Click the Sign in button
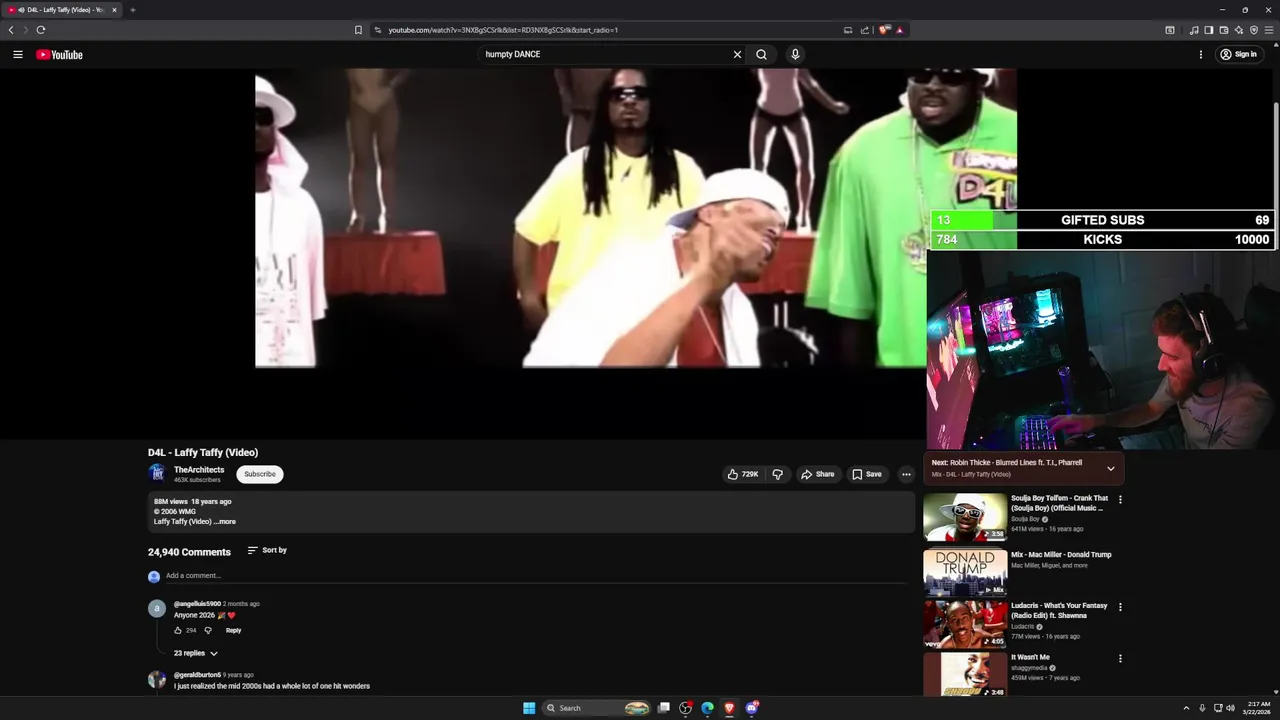The image size is (1280, 720). (1238, 54)
